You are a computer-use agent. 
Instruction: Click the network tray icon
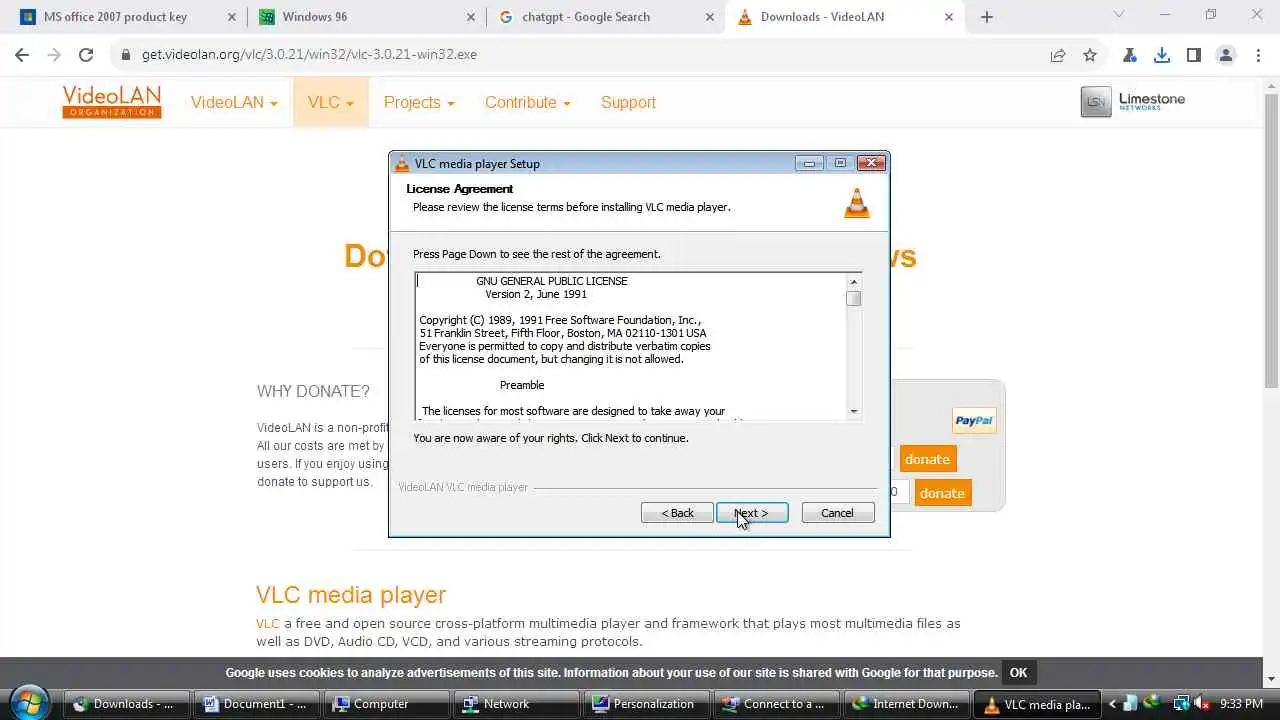click(x=1181, y=703)
